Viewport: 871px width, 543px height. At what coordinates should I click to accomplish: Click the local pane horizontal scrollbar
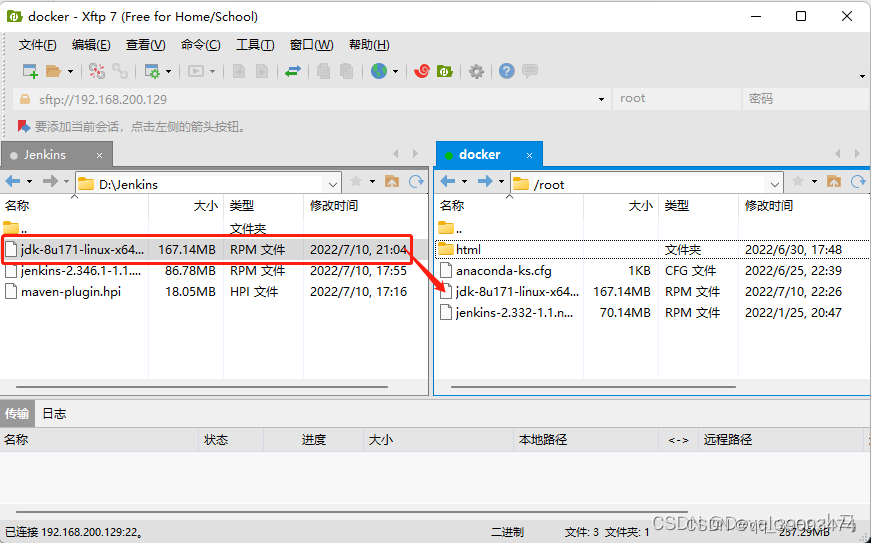click(x=202, y=387)
